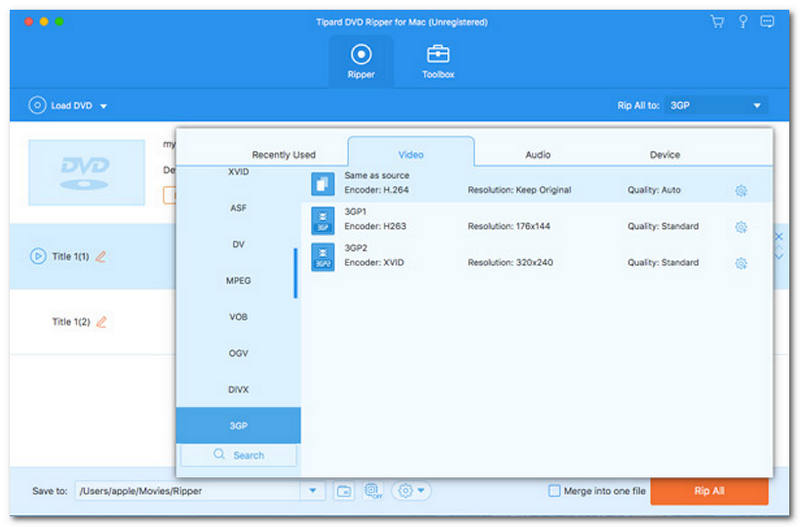Choose DV in format list
The image size is (800, 527).
tap(238, 244)
